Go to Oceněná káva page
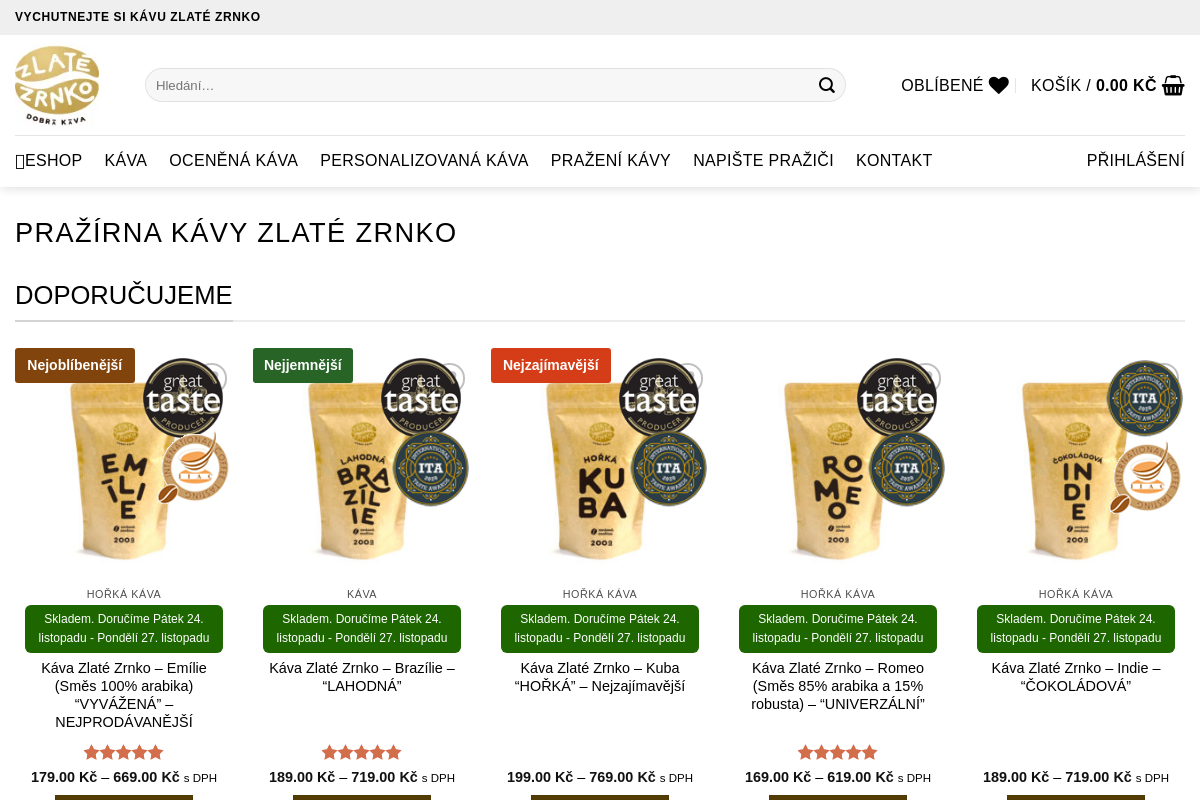 (x=234, y=161)
